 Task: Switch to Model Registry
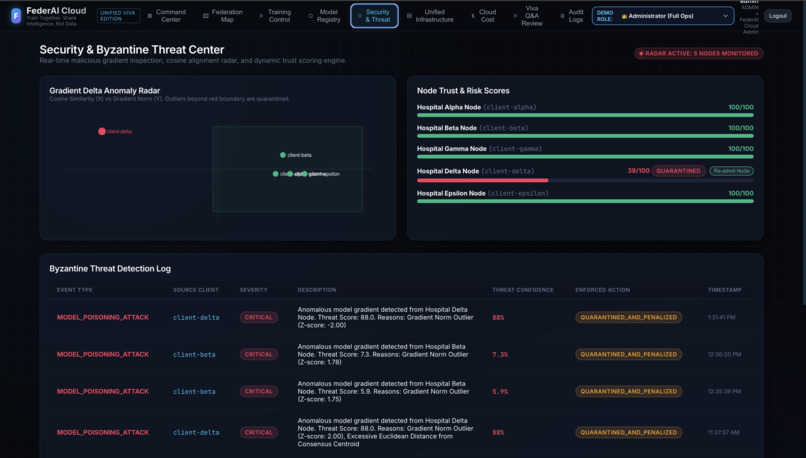coord(325,16)
